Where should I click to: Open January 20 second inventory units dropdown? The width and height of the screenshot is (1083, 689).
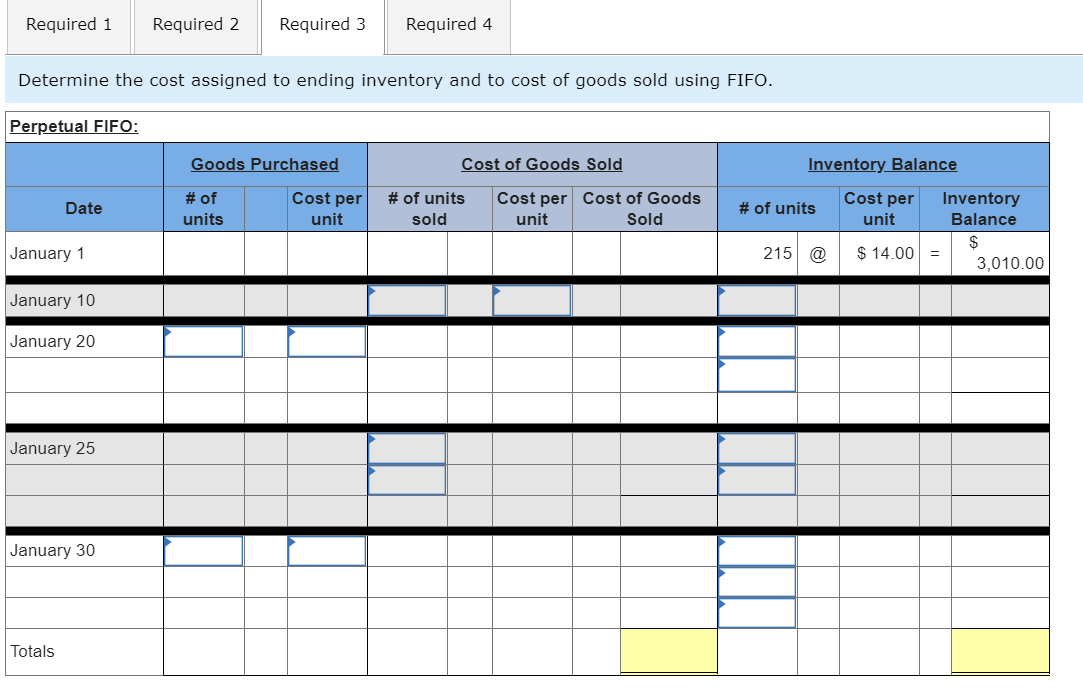(x=757, y=375)
